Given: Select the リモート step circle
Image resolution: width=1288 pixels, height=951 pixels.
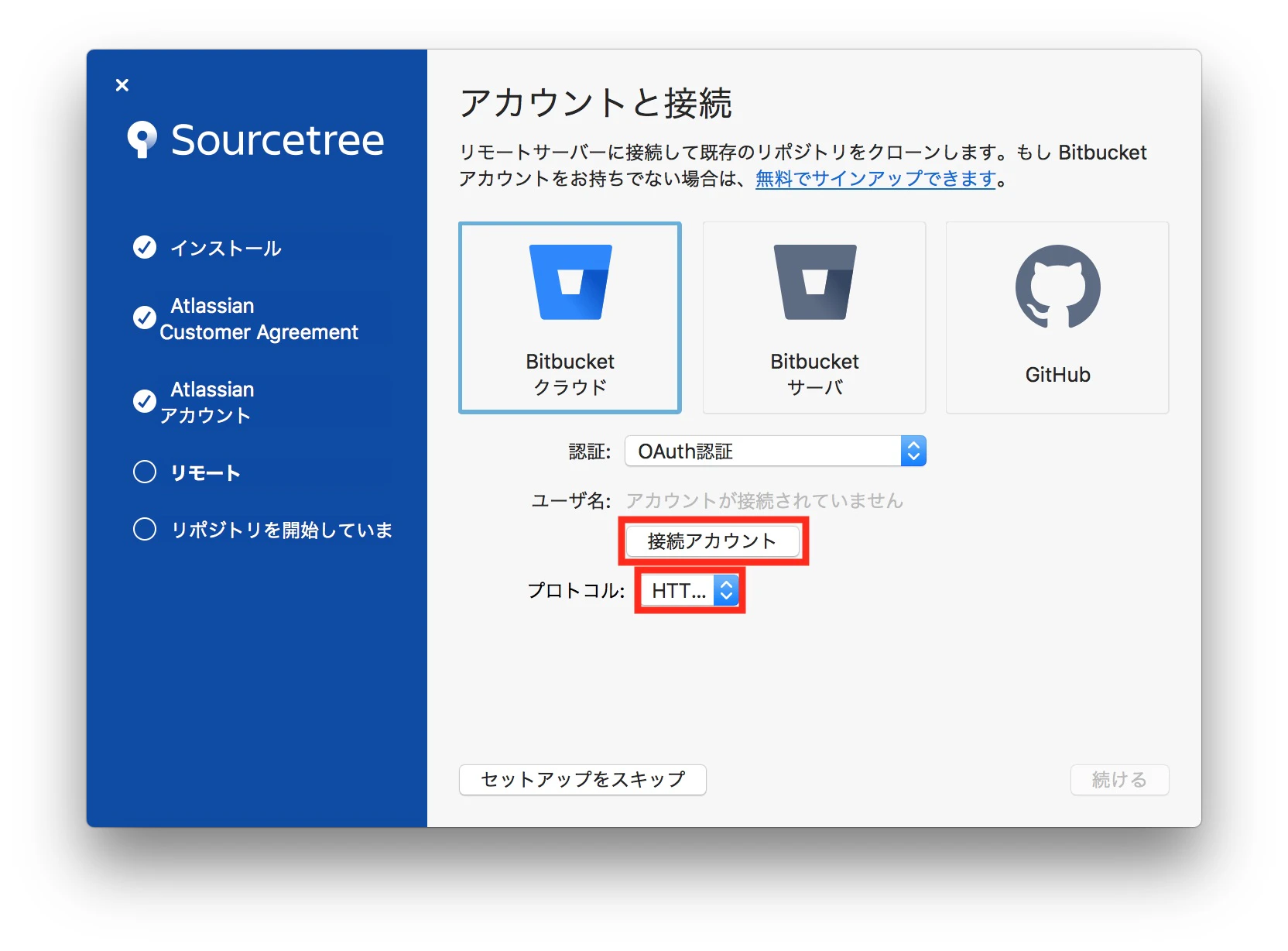Looking at the screenshot, I should coord(145,472).
